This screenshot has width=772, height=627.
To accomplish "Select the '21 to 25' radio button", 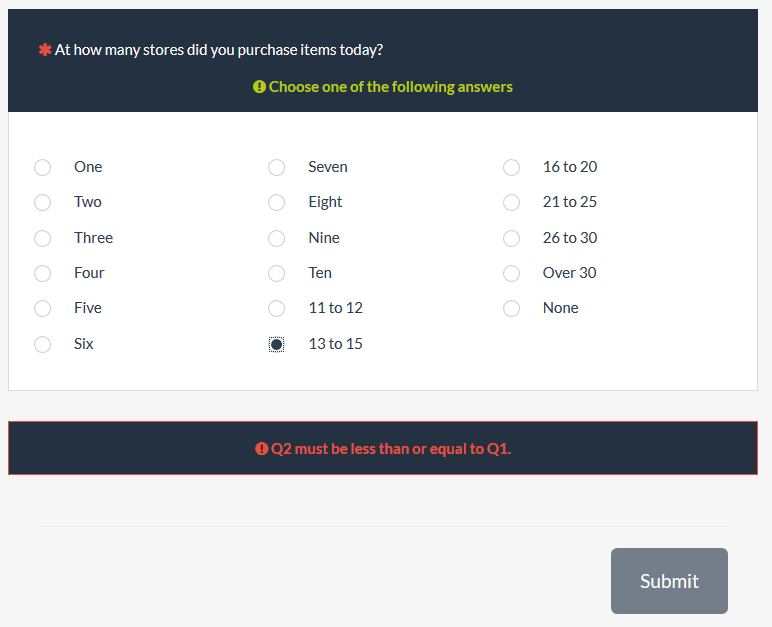I will point(512,202).
